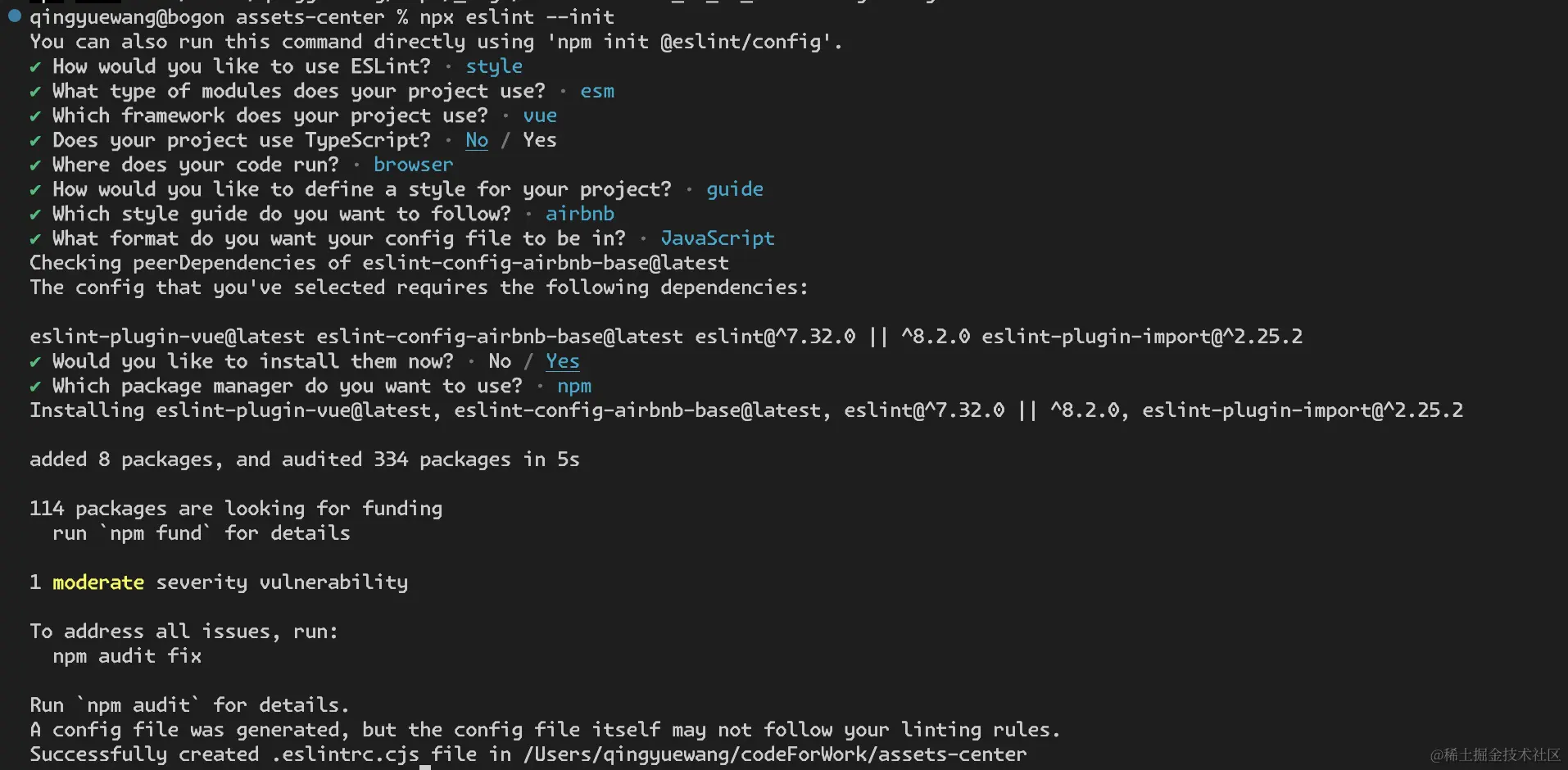1568x770 pixels.
Task: Select the underlined 'No' TypeScript option
Action: coord(477,140)
